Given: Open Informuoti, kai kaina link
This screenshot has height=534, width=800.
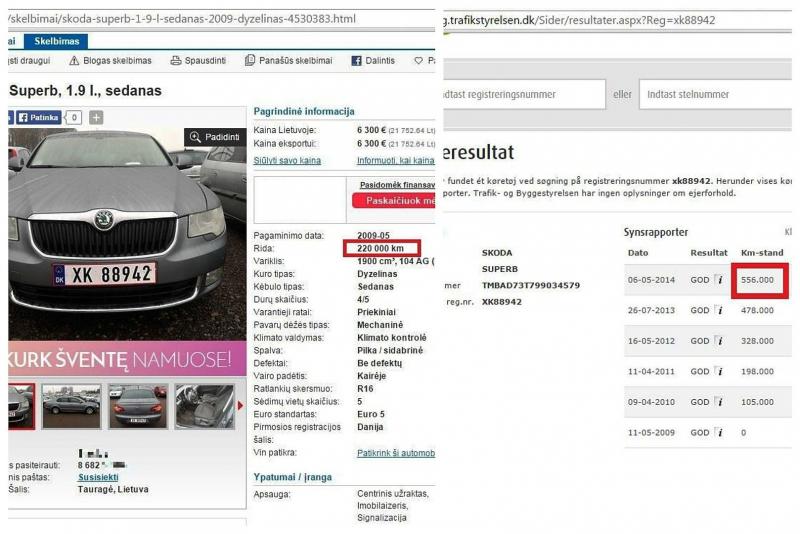Looking at the screenshot, I should [395, 161].
